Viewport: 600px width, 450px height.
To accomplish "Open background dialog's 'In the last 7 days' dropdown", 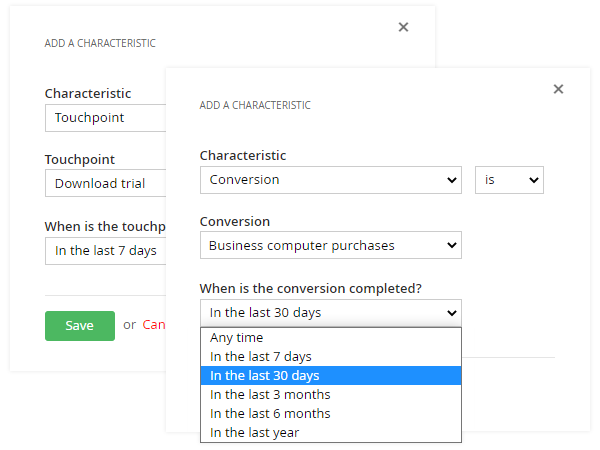I will click(104, 251).
